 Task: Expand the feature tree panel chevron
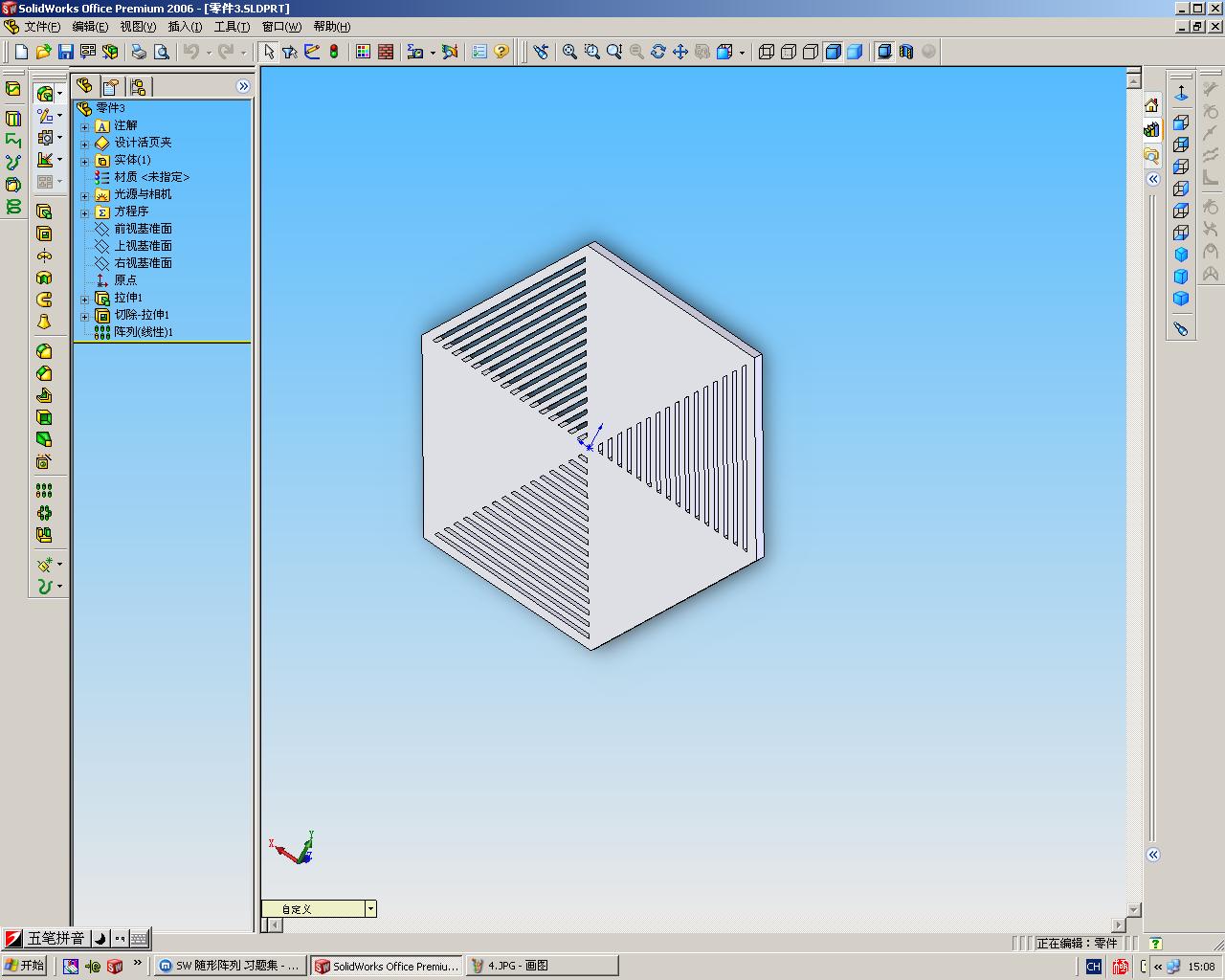pyautogui.click(x=243, y=86)
